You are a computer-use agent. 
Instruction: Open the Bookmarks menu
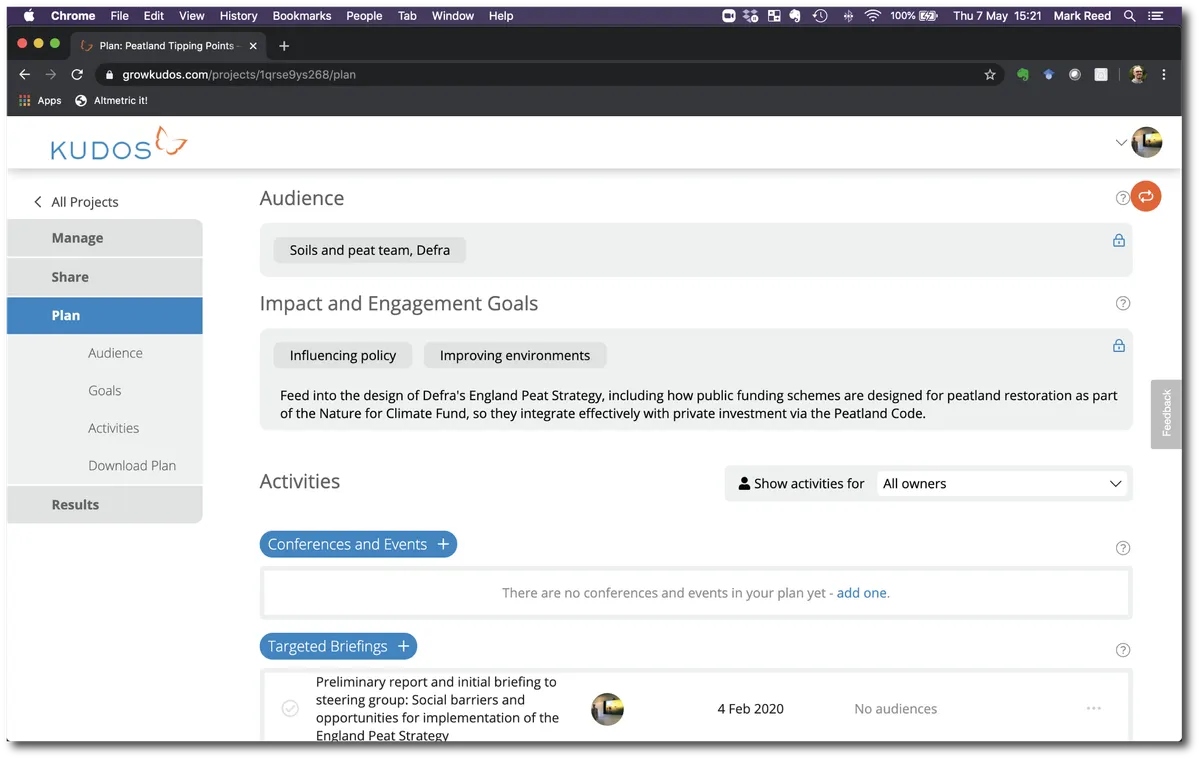tap(304, 16)
